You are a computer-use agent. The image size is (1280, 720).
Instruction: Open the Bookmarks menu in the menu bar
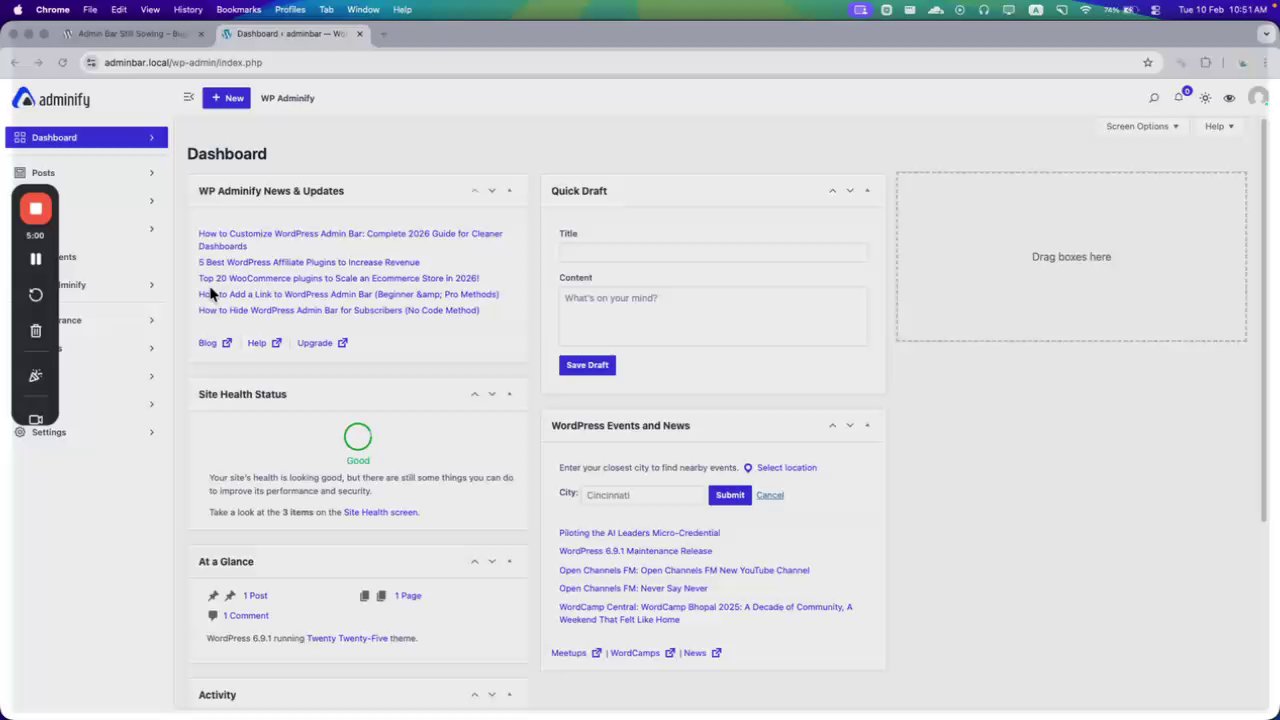pos(238,9)
